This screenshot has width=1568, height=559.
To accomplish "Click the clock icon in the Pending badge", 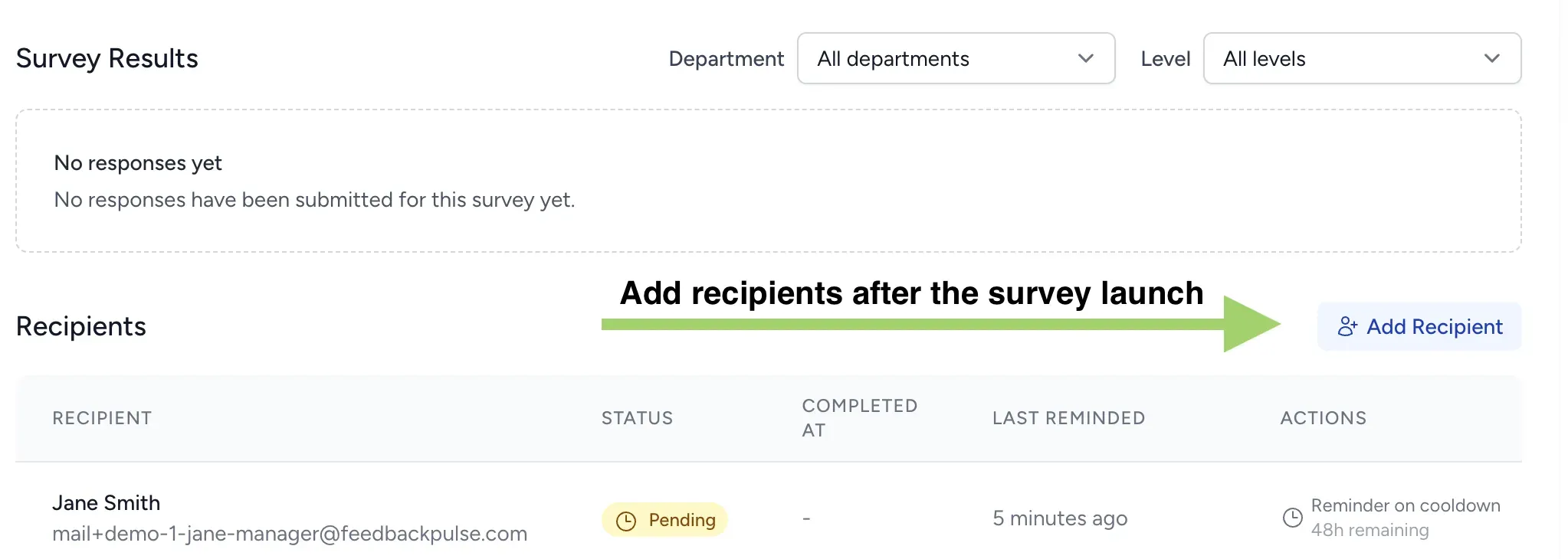I will 626,520.
